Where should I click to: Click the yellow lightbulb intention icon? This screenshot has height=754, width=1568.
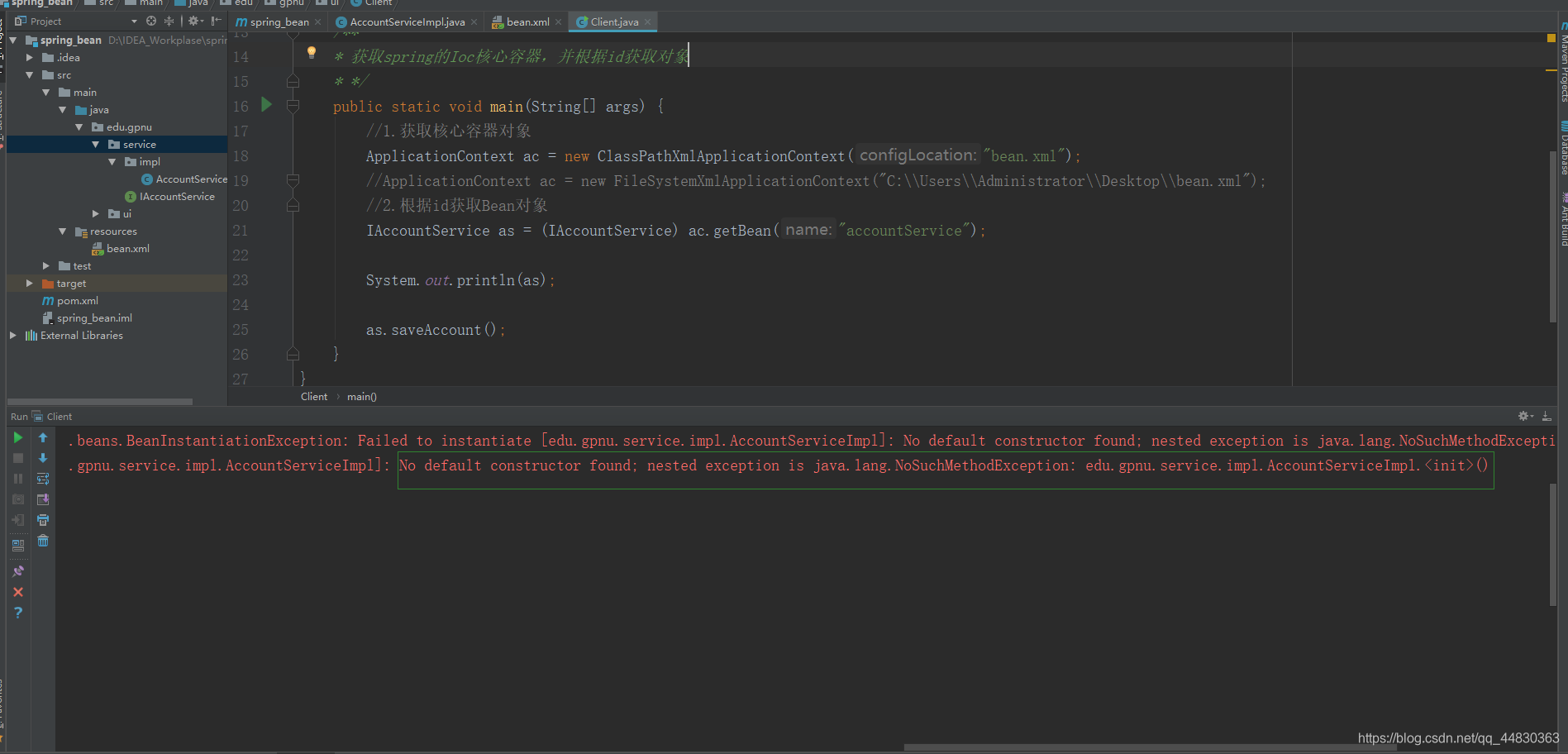point(312,53)
